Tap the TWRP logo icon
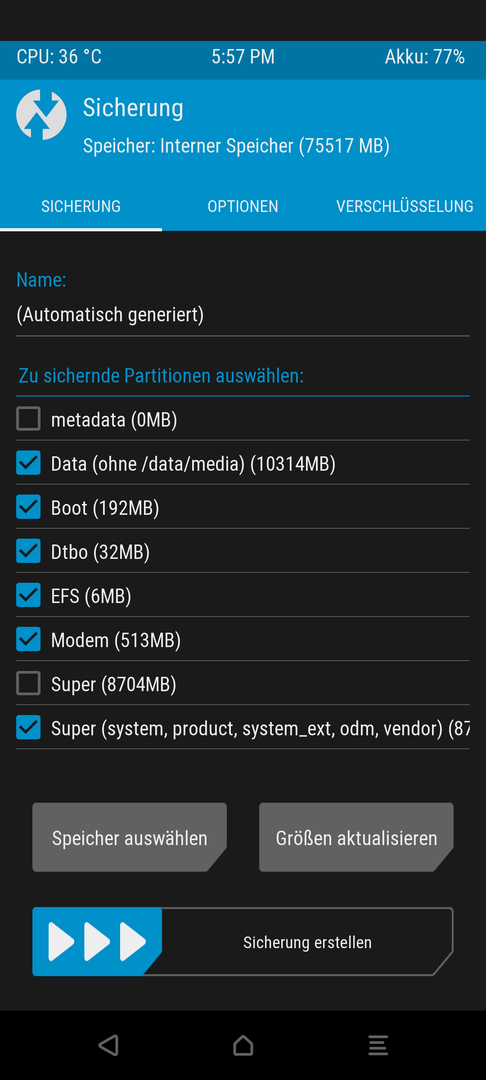 [41, 115]
